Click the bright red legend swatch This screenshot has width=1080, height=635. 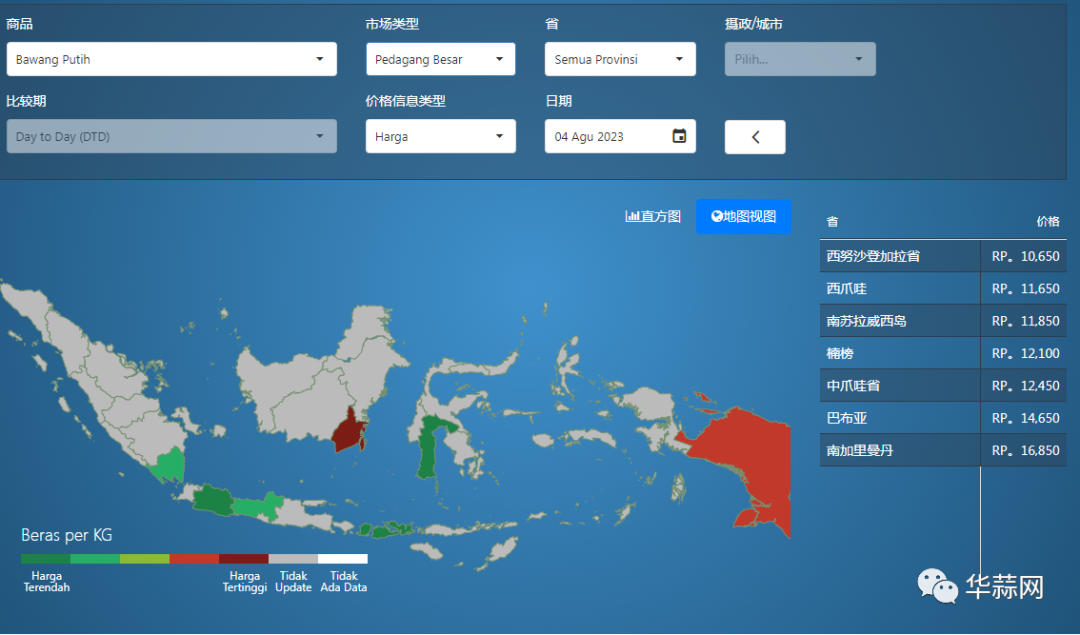pos(194,559)
